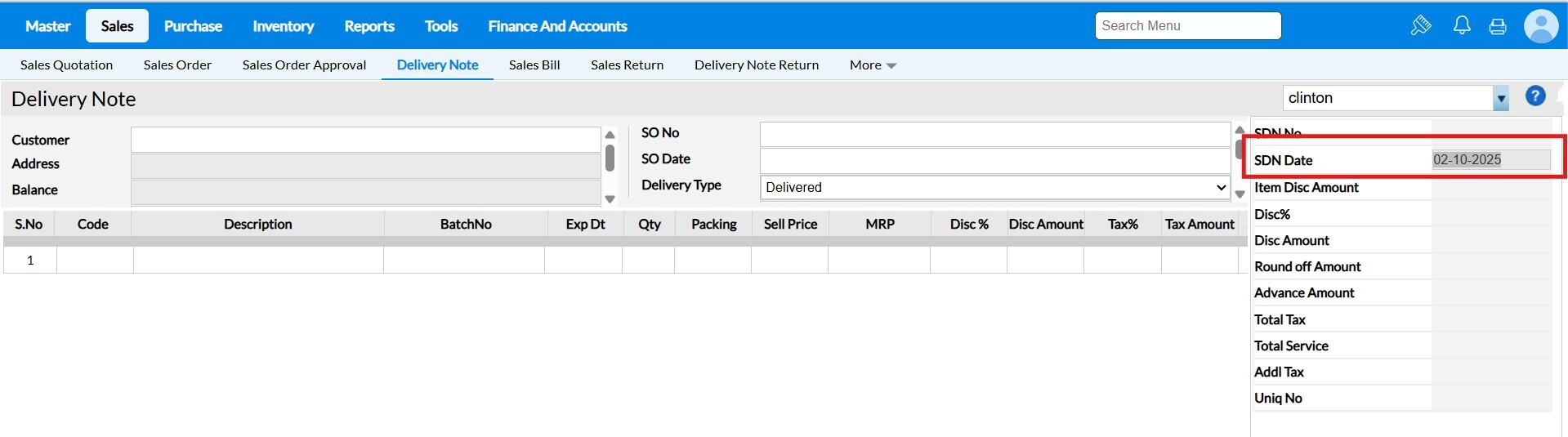Image resolution: width=1568 pixels, height=437 pixels.
Task: Switch to the Sales Bill tab
Action: coord(534,65)
